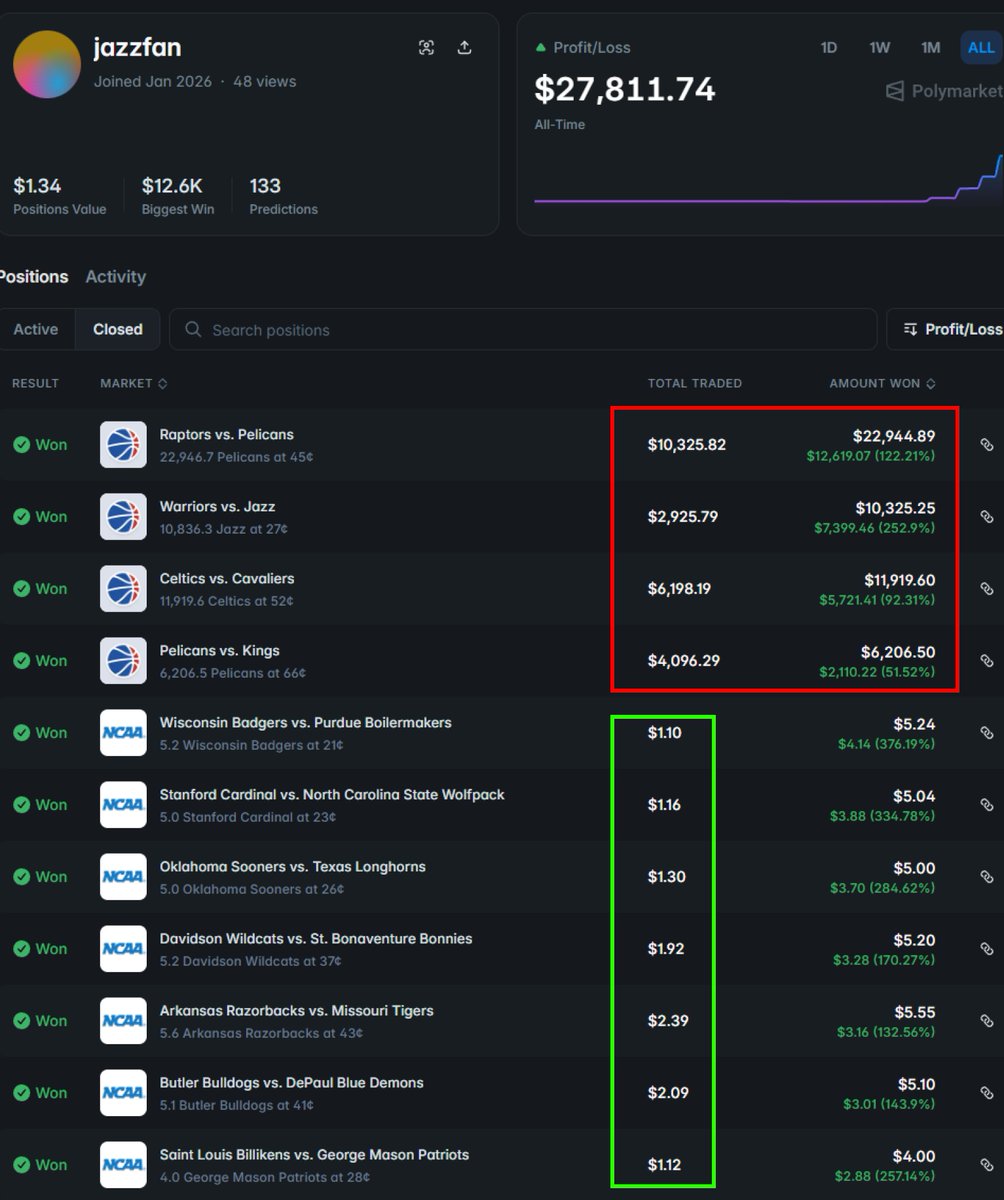Screen dimensions: 1004x1200
Task: Click NCAA logo for Stanford Cardinal row
Action: [x=123, y=805]
